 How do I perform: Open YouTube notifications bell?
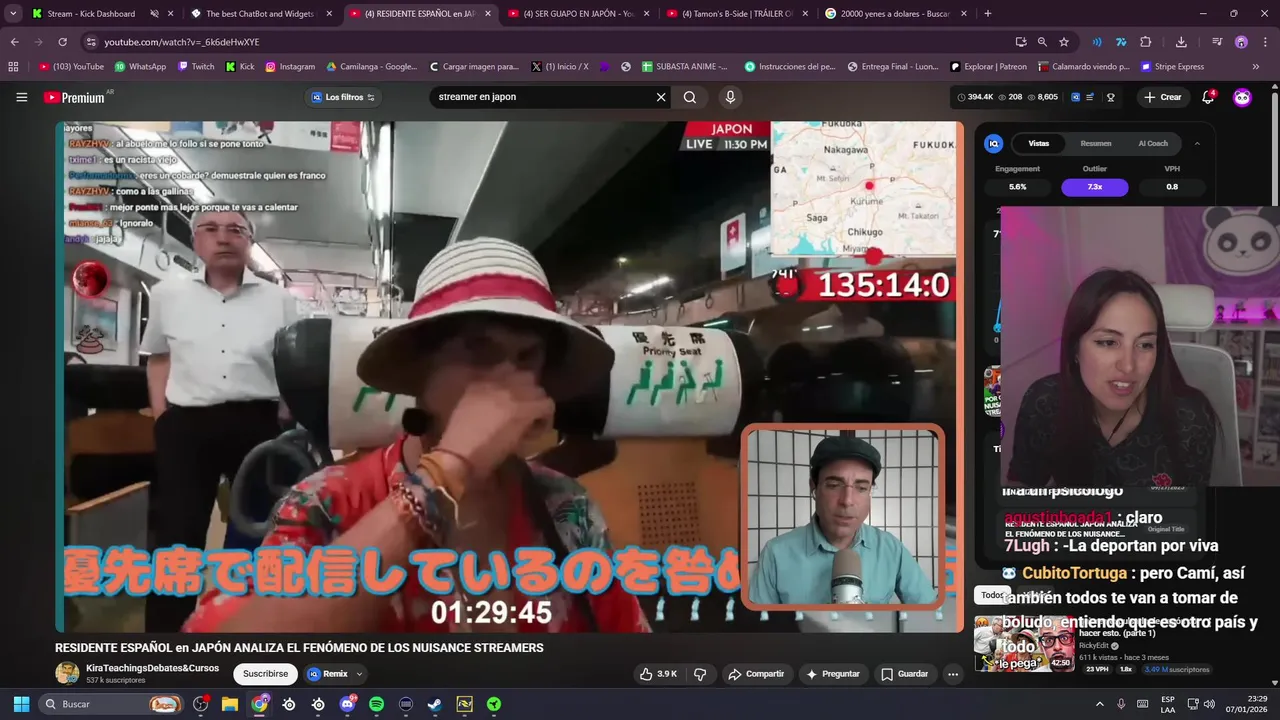(1208, 97)
